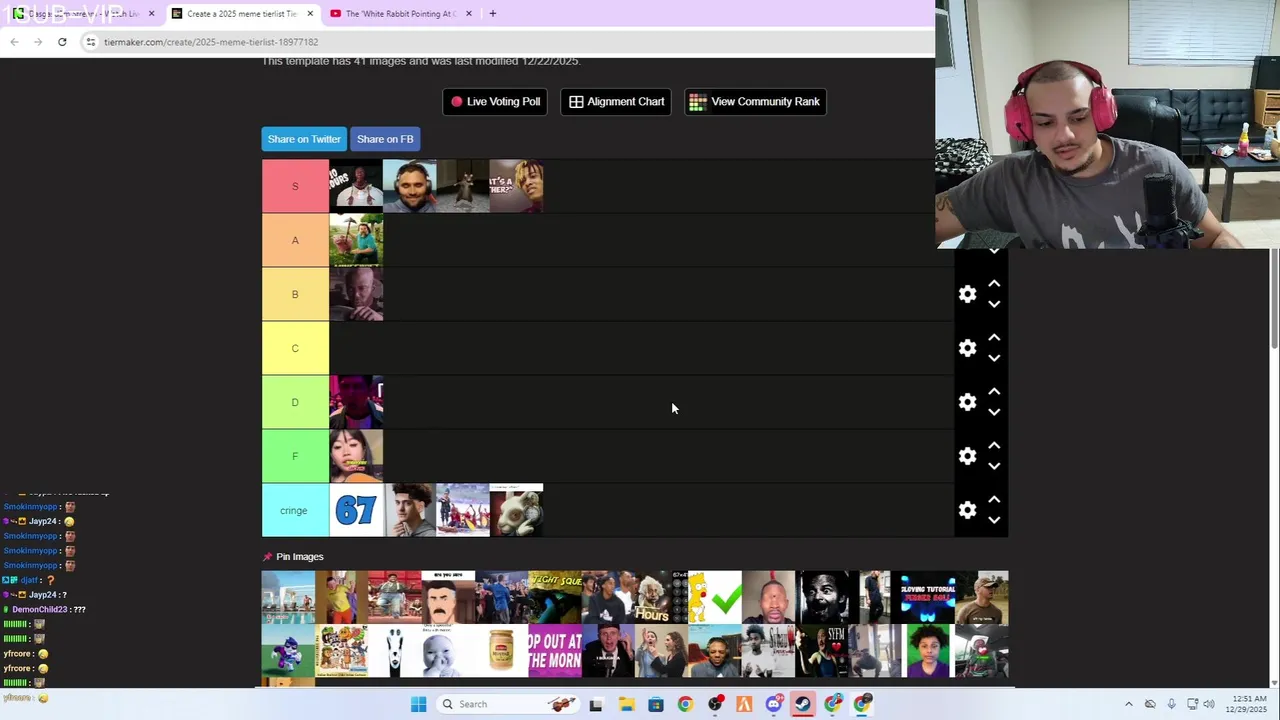The image size is (1280, 720).
Task: Click the yellow C tier label
Action: pyautogui.click(x=295, y=348)
